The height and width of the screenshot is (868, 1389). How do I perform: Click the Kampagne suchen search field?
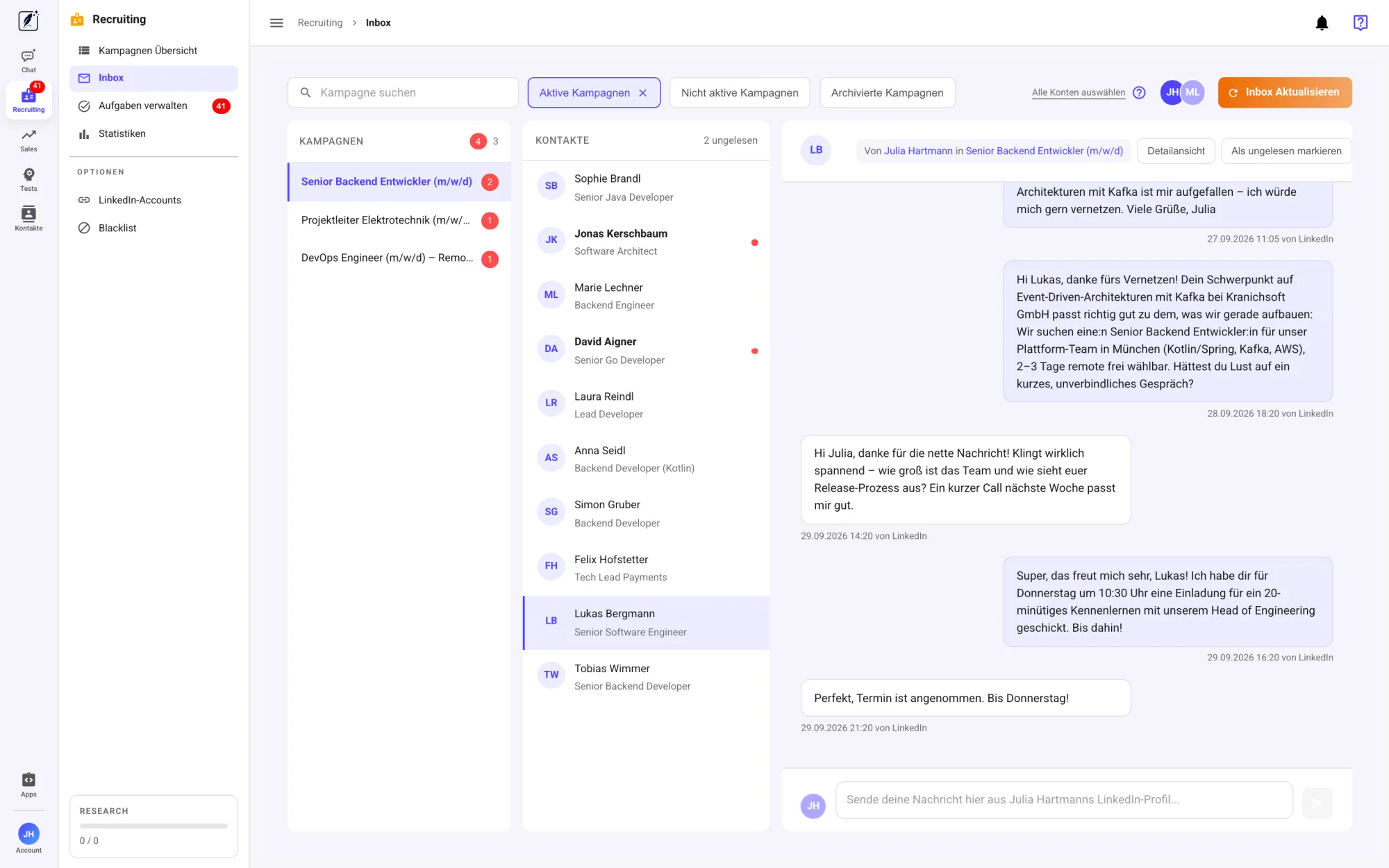point(403,92)
